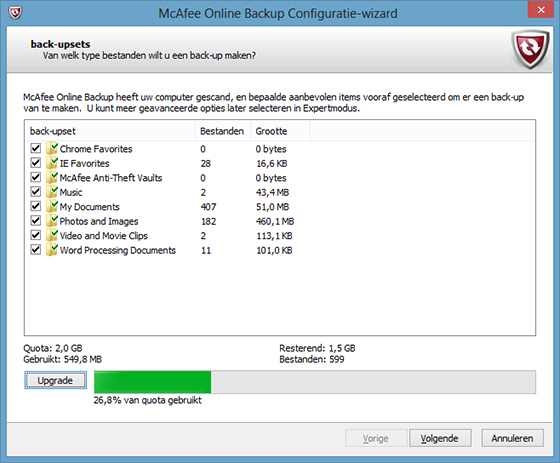
Task: Sort by the Bestanden column header
Action: pos(223,131)
